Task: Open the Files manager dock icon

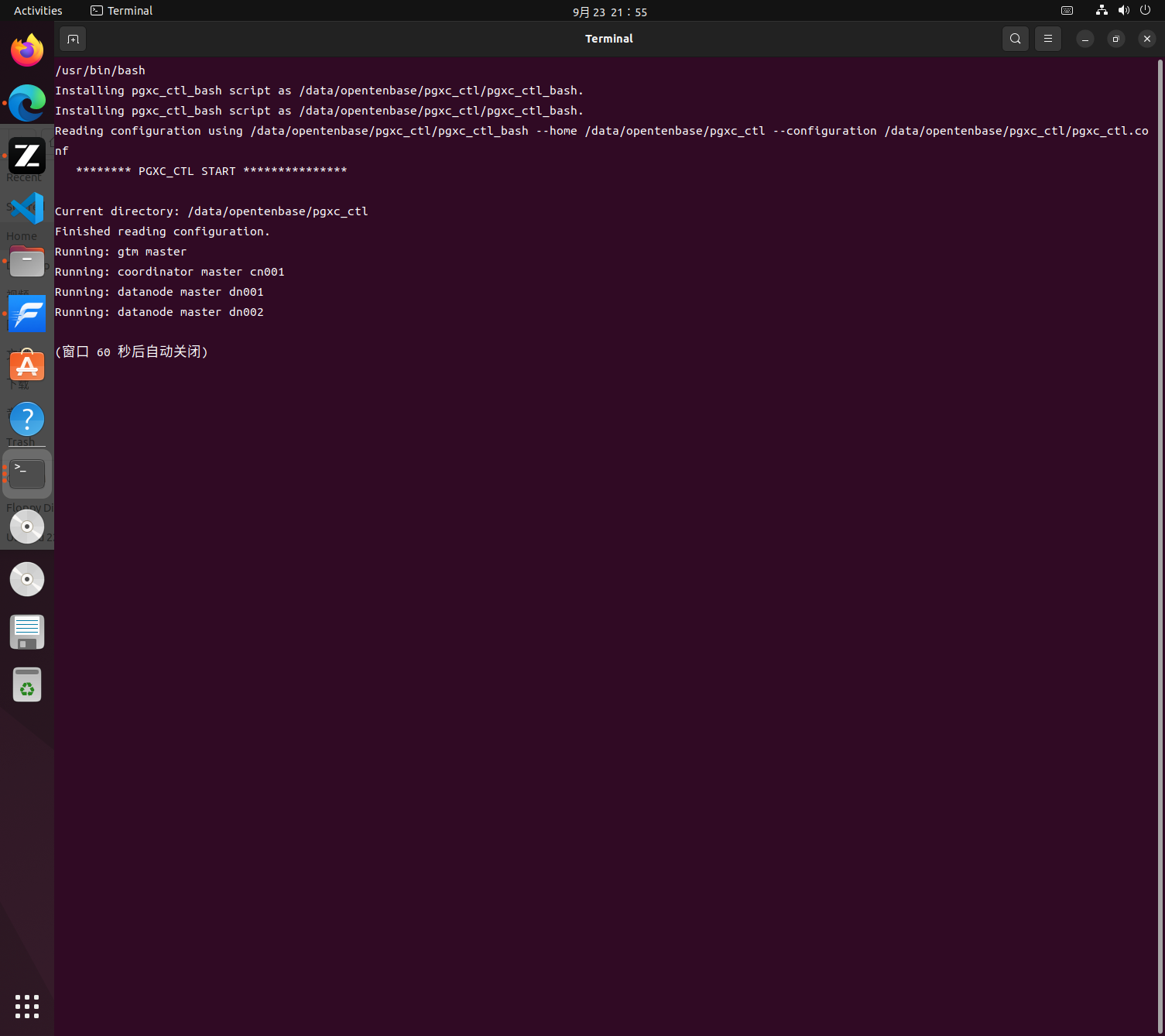Action: [x=27, y=261]
